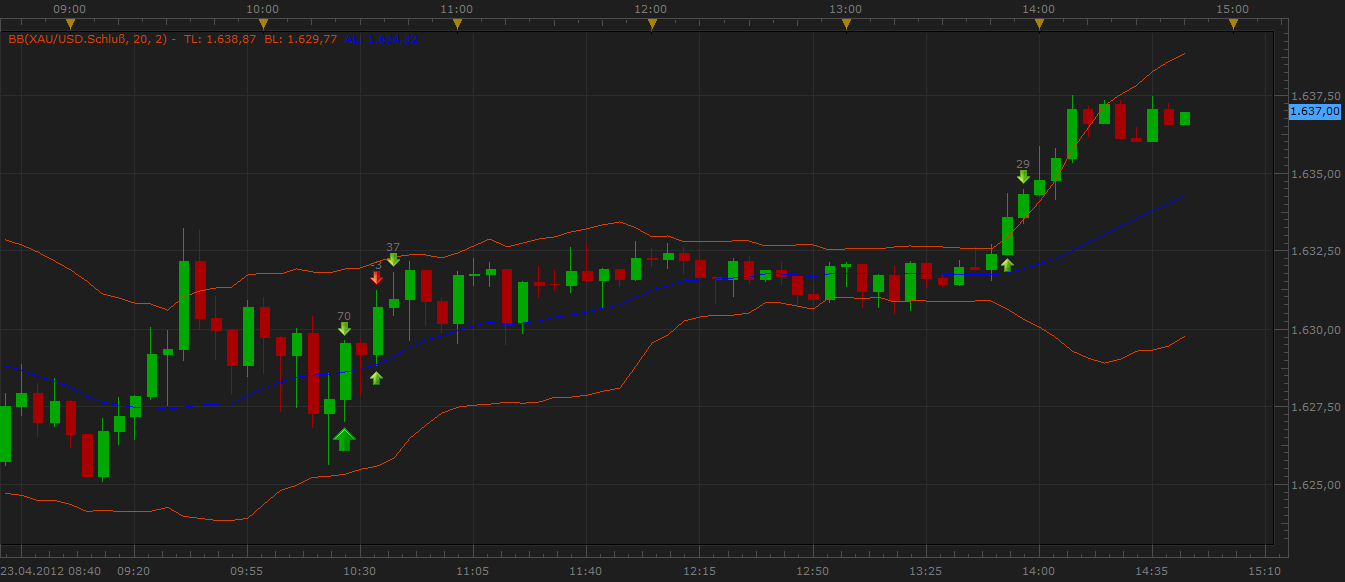Viewport: 1345px width, 582px height.
Task: Click the 23.04.2012 08:40 date label
Action: 51,572
